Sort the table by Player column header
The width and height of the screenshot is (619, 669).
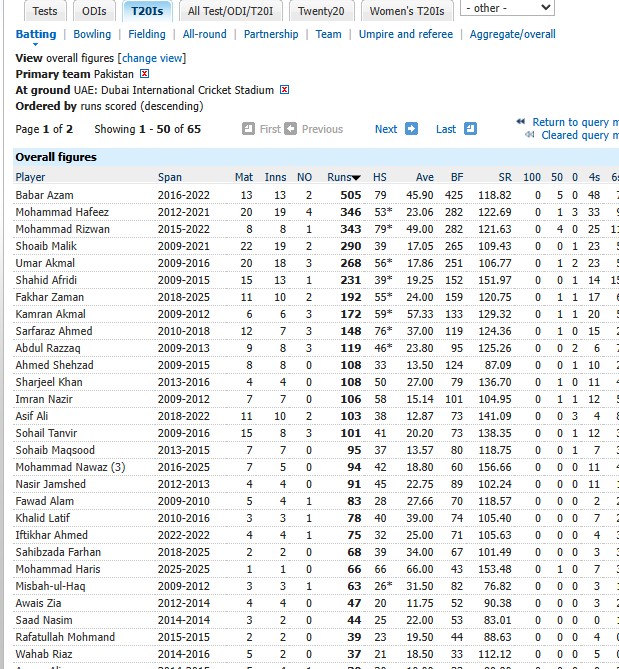[x=30, y=177]
